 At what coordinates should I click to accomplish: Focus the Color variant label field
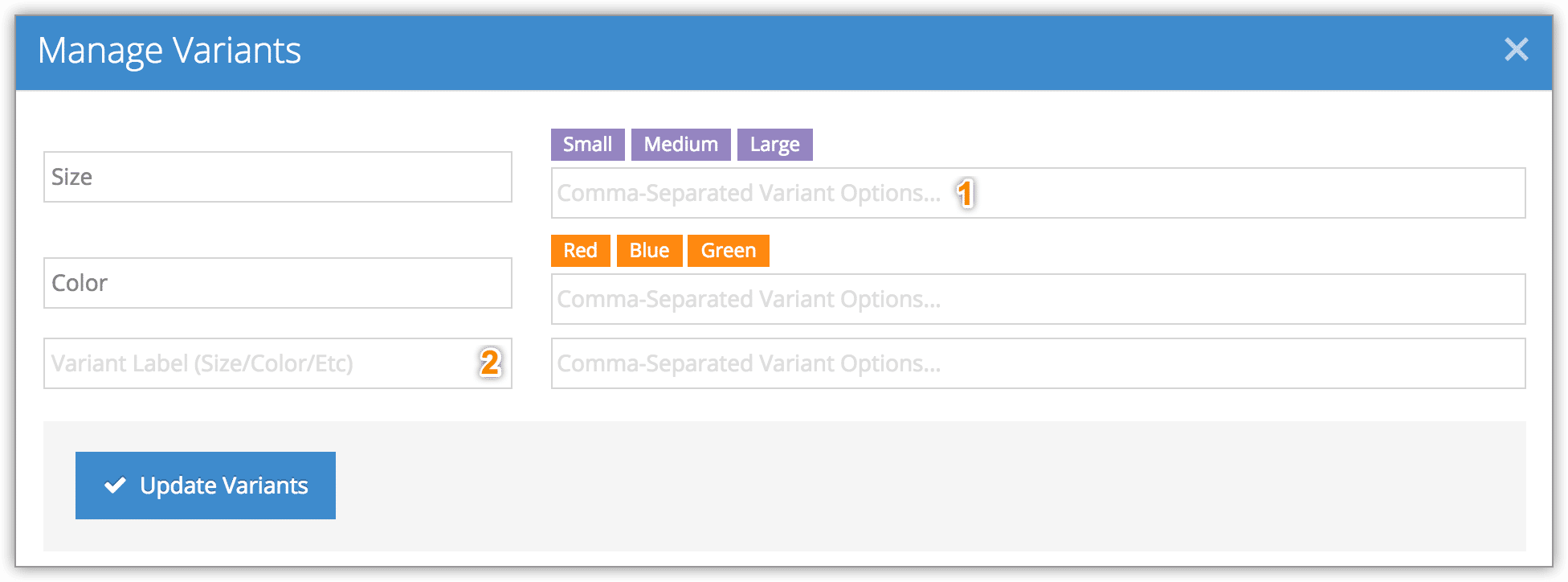click(x=278, y=283)
